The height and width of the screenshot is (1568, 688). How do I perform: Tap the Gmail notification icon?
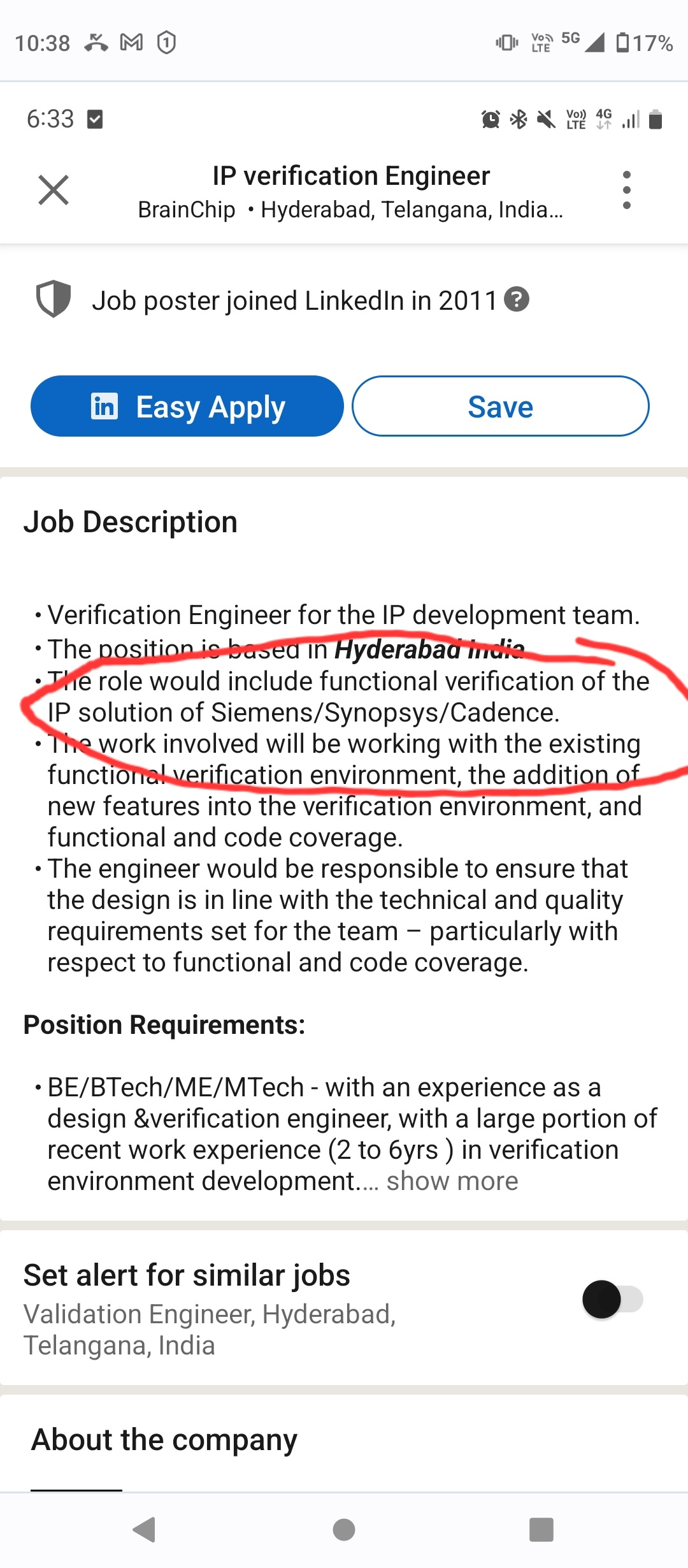coord(131,43)
